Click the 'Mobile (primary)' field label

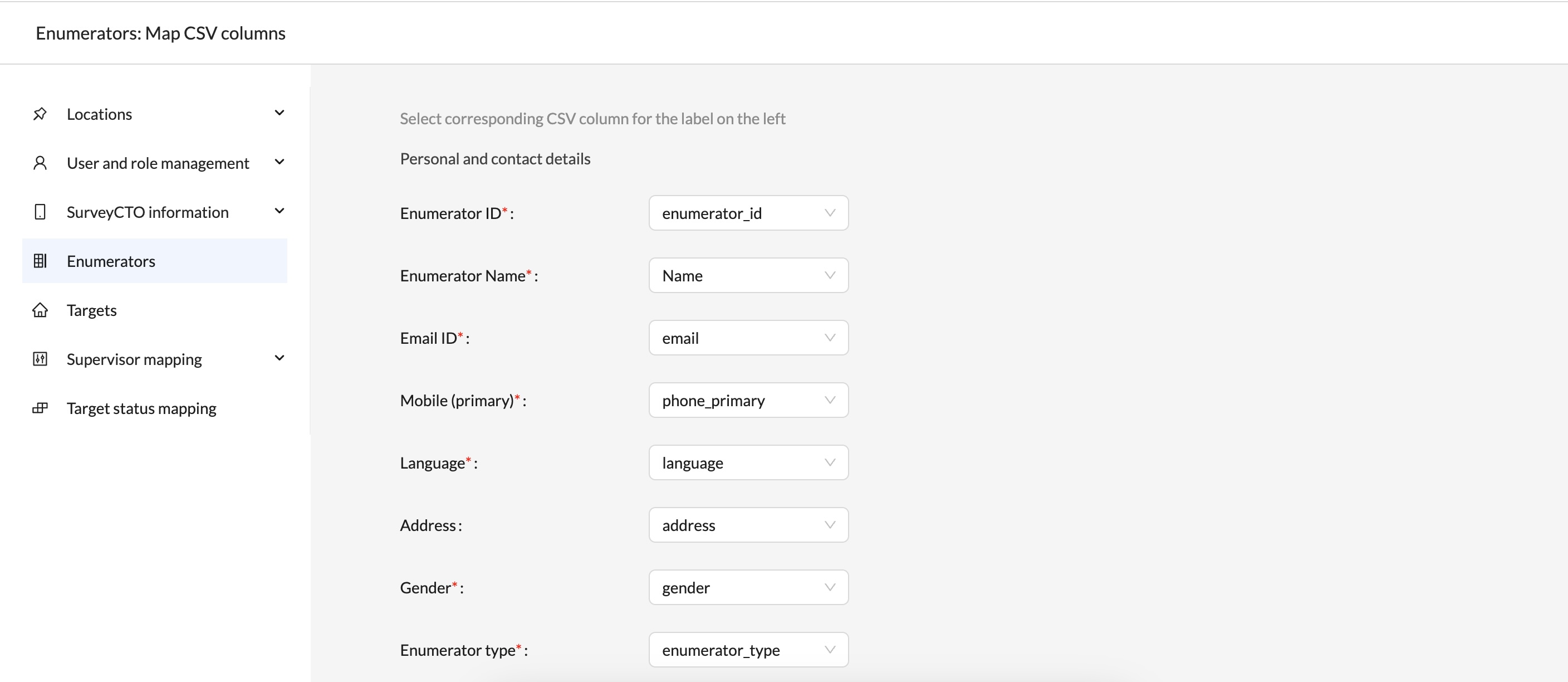click(463, 401)
